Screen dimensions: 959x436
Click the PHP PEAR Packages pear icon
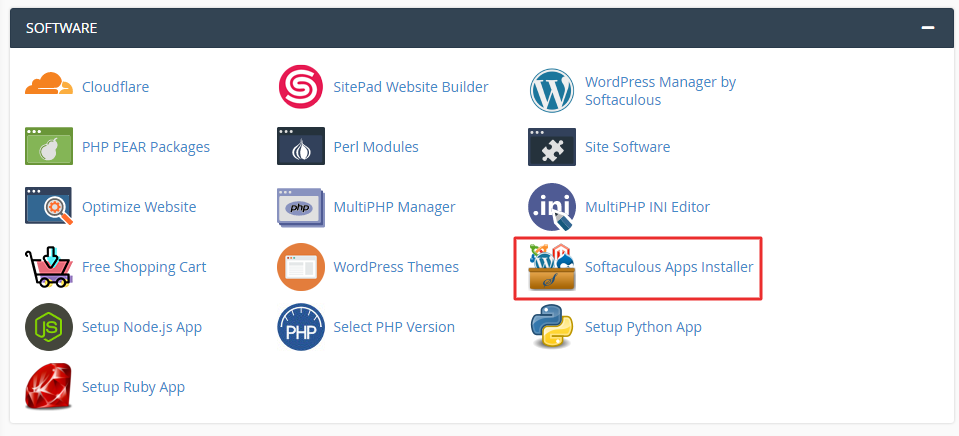point(49,146)
